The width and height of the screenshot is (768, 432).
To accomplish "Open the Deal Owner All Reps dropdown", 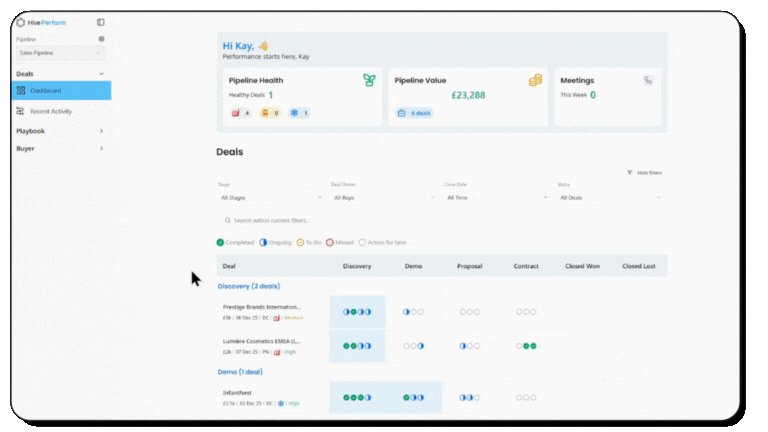I will (384, 197).
